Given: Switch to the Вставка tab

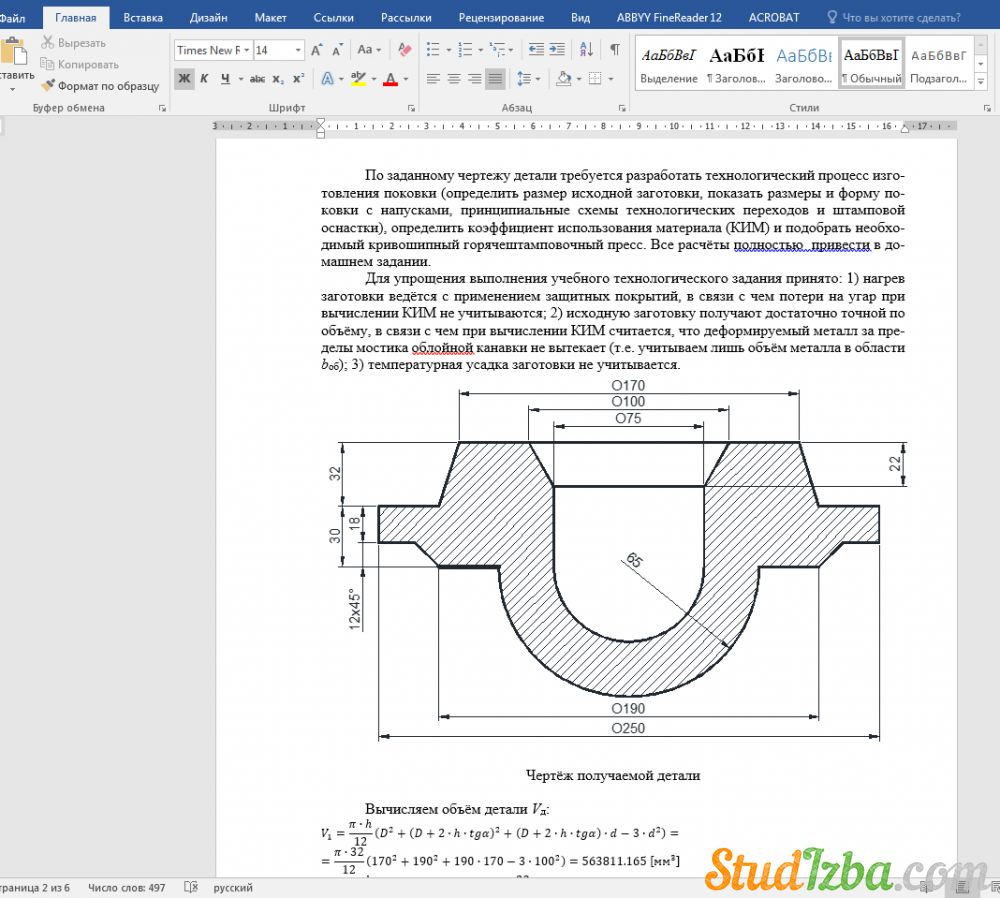Looking at the screenshot, I should (143, 17).
